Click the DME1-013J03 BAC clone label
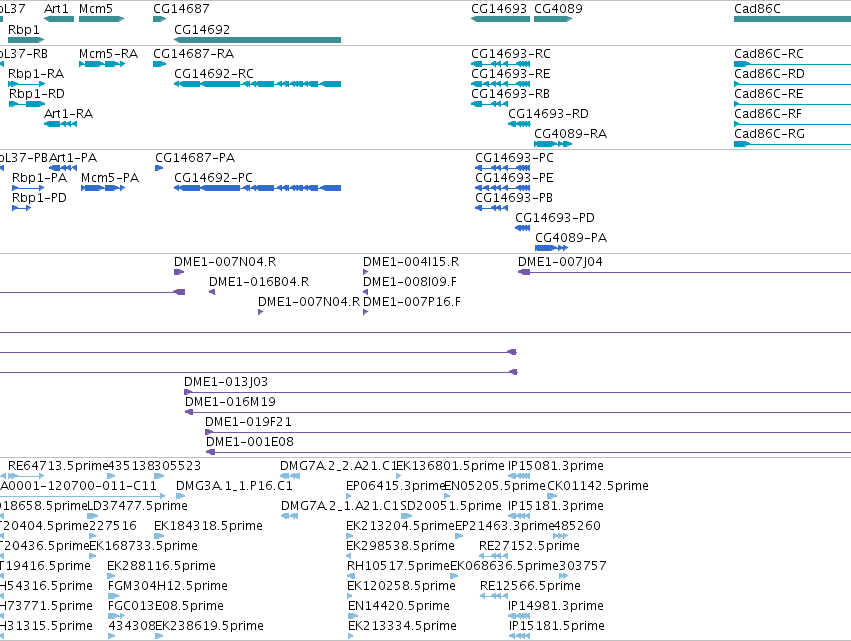Image resolution: width=851 pixels, height=641 pixels. 226,382
